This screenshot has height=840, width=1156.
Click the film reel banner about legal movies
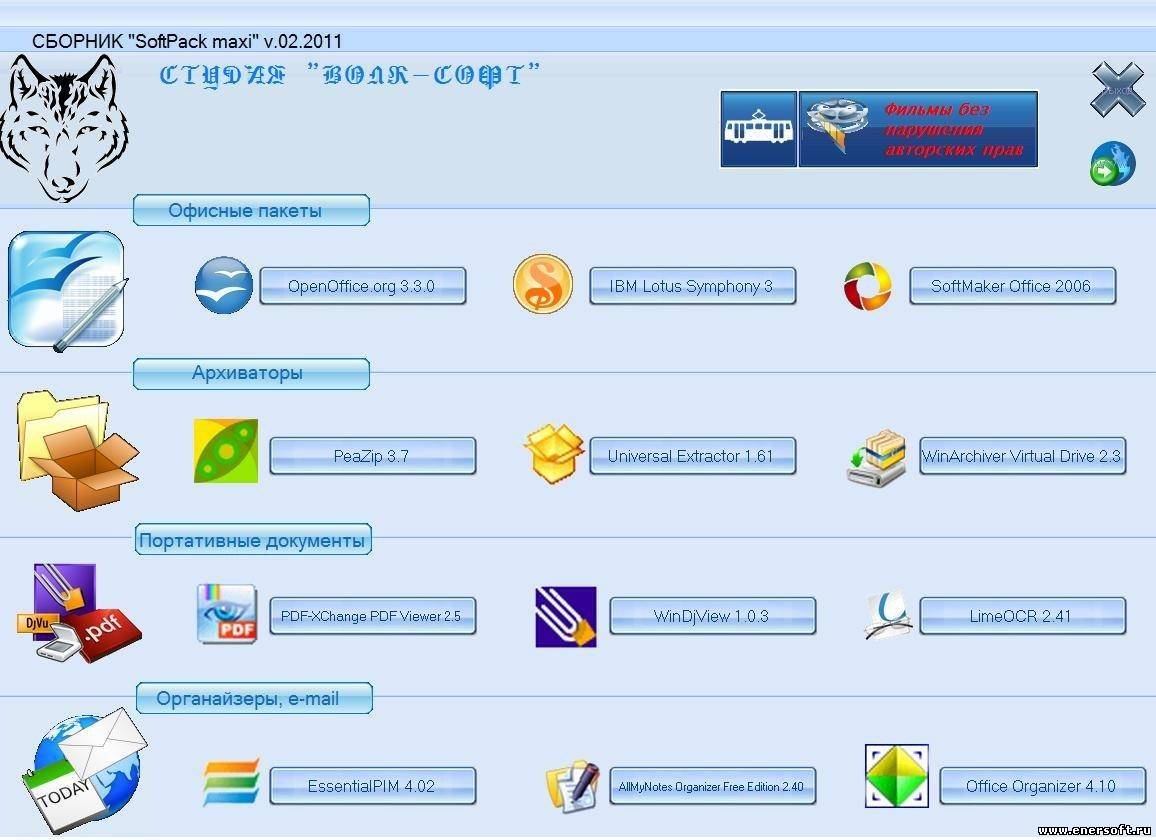click(919, 129)
